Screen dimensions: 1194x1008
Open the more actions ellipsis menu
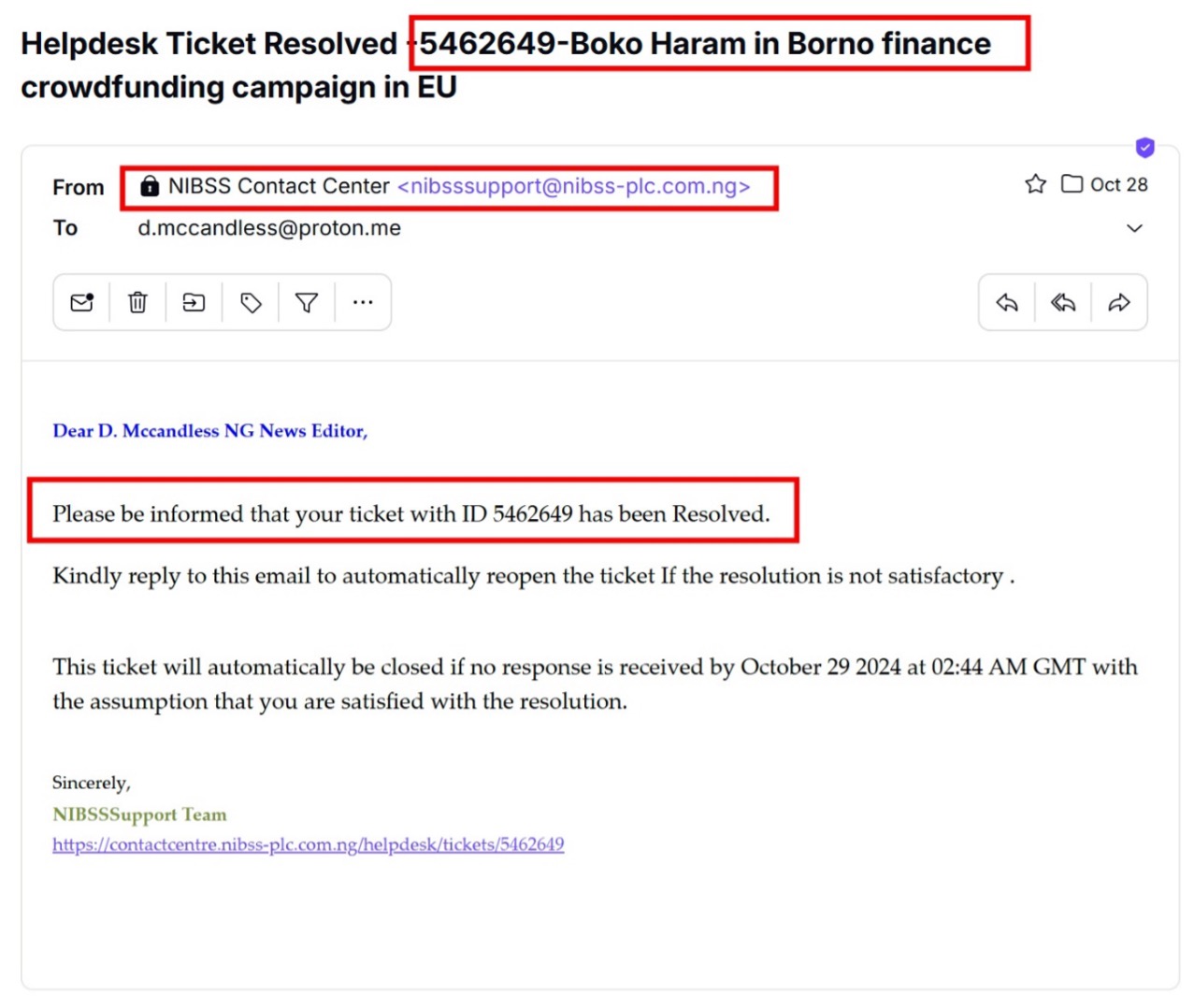[x=363, y=302]
